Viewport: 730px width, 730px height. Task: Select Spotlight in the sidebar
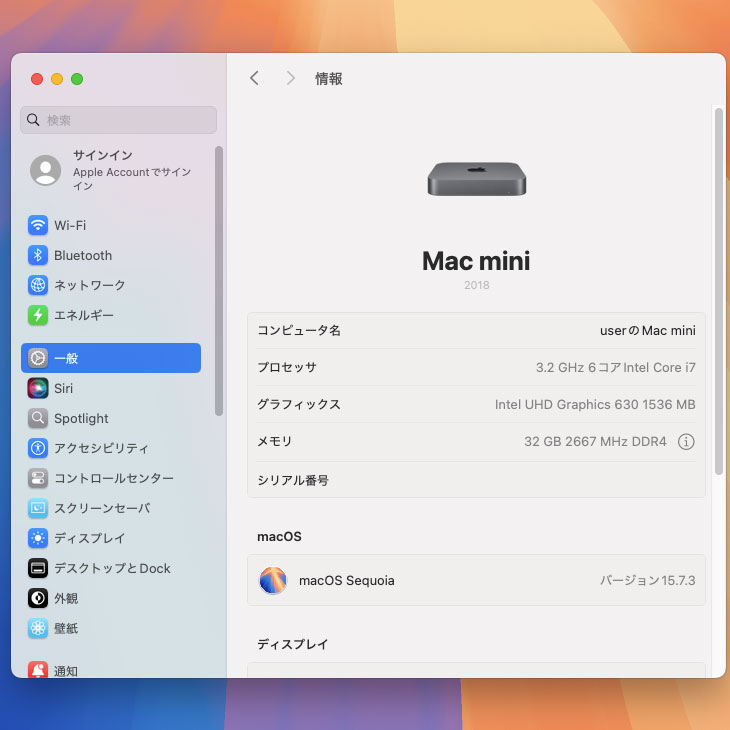[x=81, y=418]
